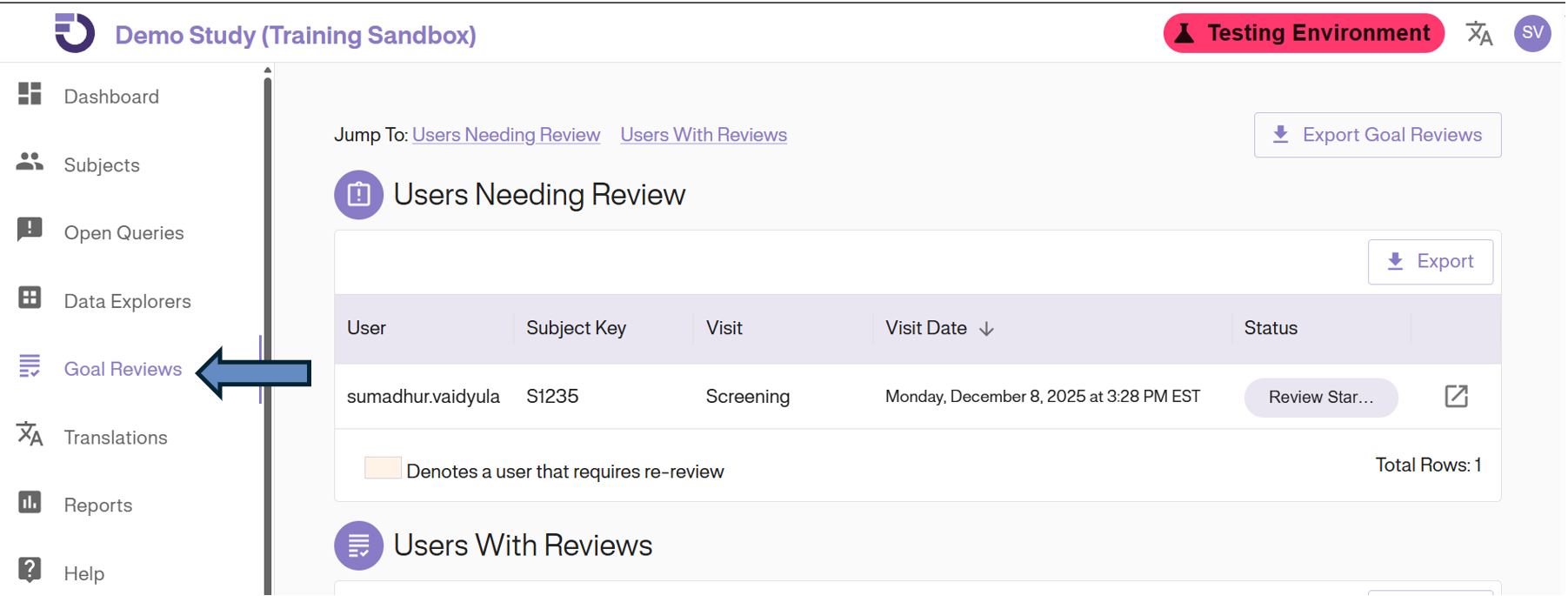Viewport: 1568px width, 596px height.
Task: Click the Users Needing Review section icon
Action: (x=358, y=195)
